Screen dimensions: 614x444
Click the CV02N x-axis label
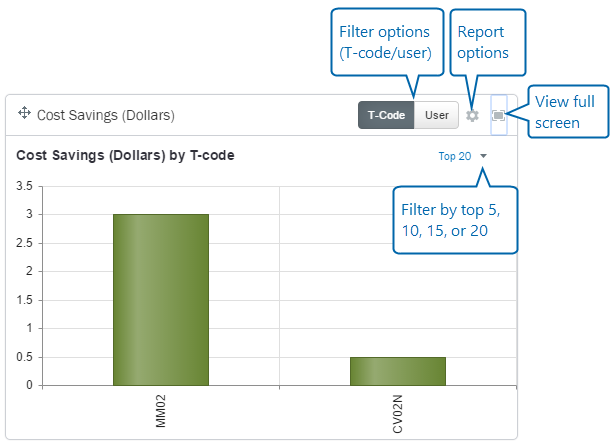[397, 412]
